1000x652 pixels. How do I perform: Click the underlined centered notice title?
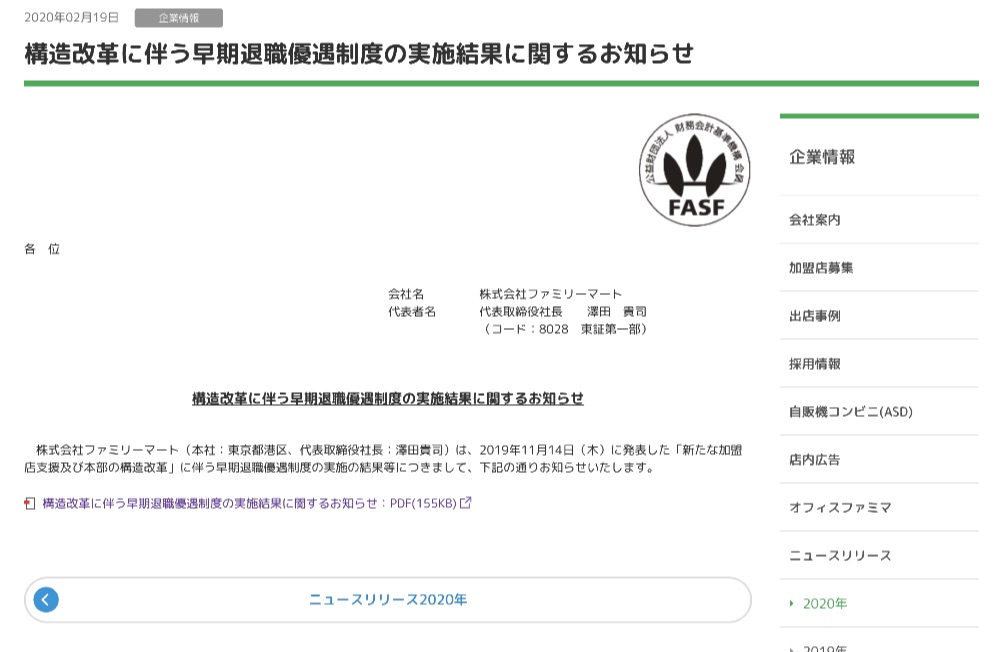(388, 399)
